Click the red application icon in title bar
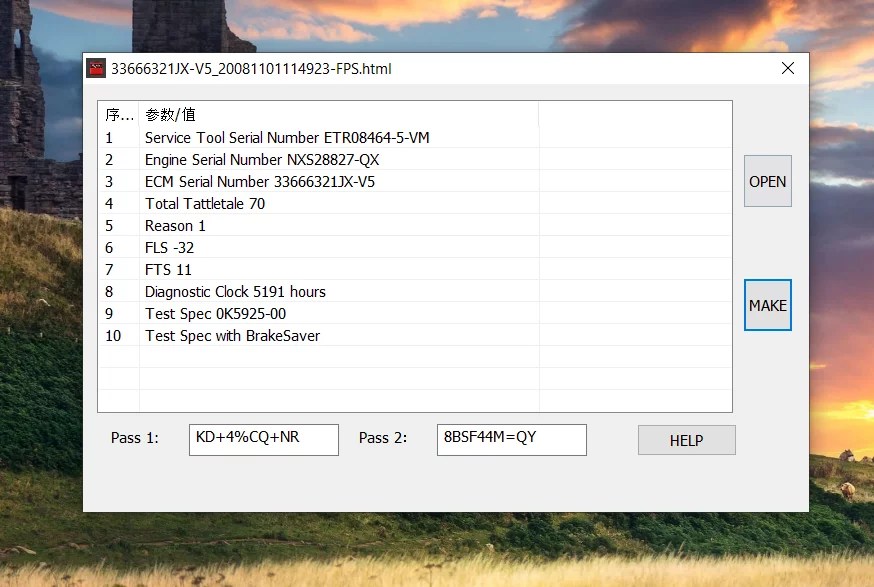The image size is (874, 587). pos(96,68)
